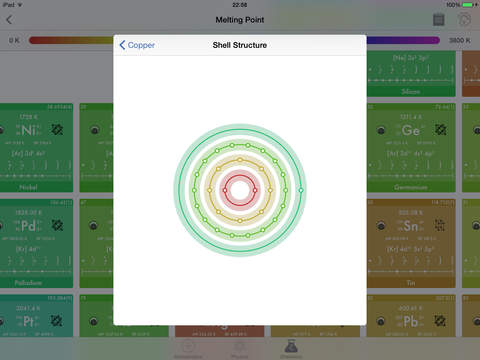The image size is (480, 360).
Task: Tap the atom sphere icon on Pb tile
Action: coord(381,321)
